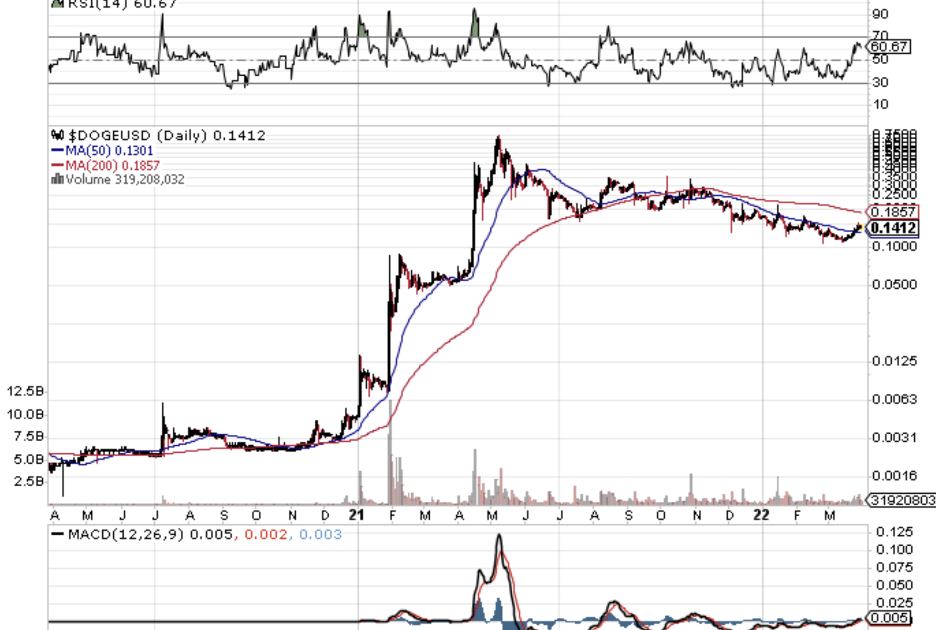Click the 0.1000 price axis label
936x630 pixels.
pyautogui.click(x=894, y=246)
